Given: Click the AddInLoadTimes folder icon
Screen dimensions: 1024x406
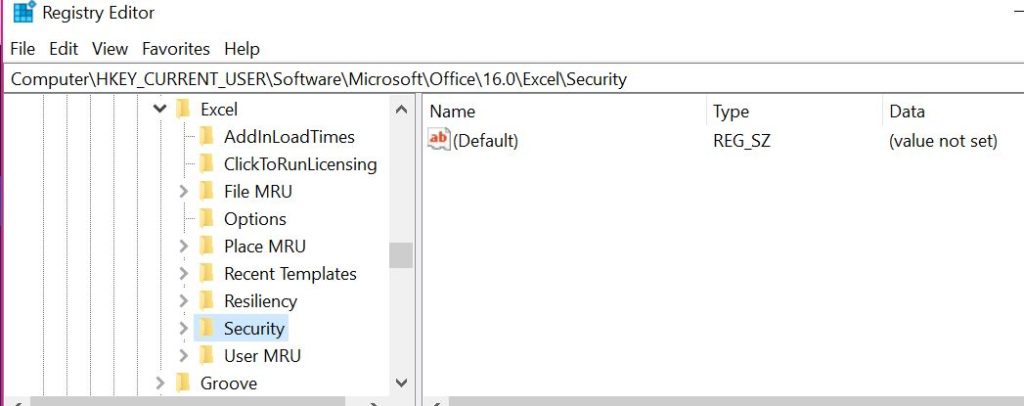Looking at the screenshot, I should point(207,136).
